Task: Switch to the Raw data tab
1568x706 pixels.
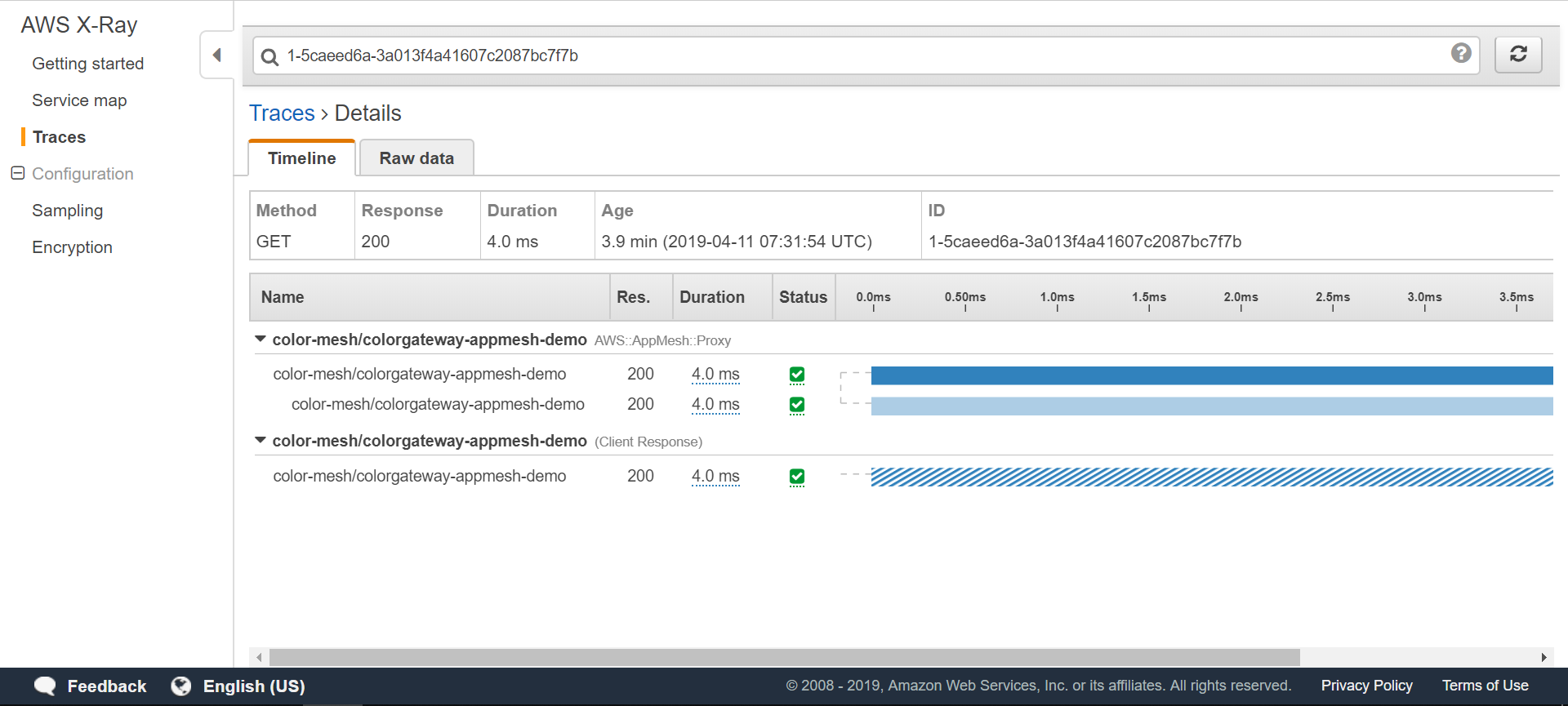Action: 416,158
